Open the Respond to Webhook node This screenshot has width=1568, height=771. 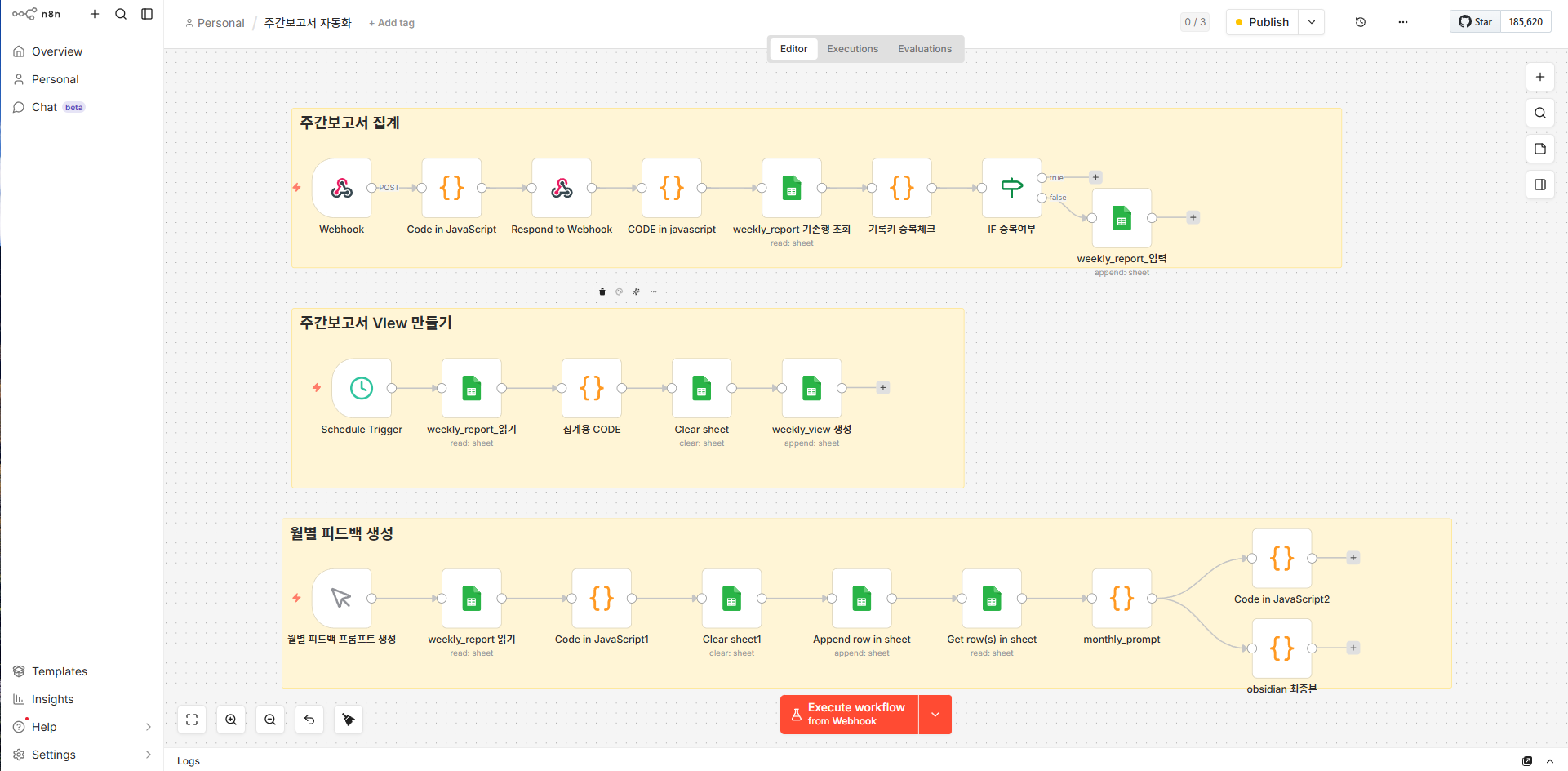tap(562, 189)
